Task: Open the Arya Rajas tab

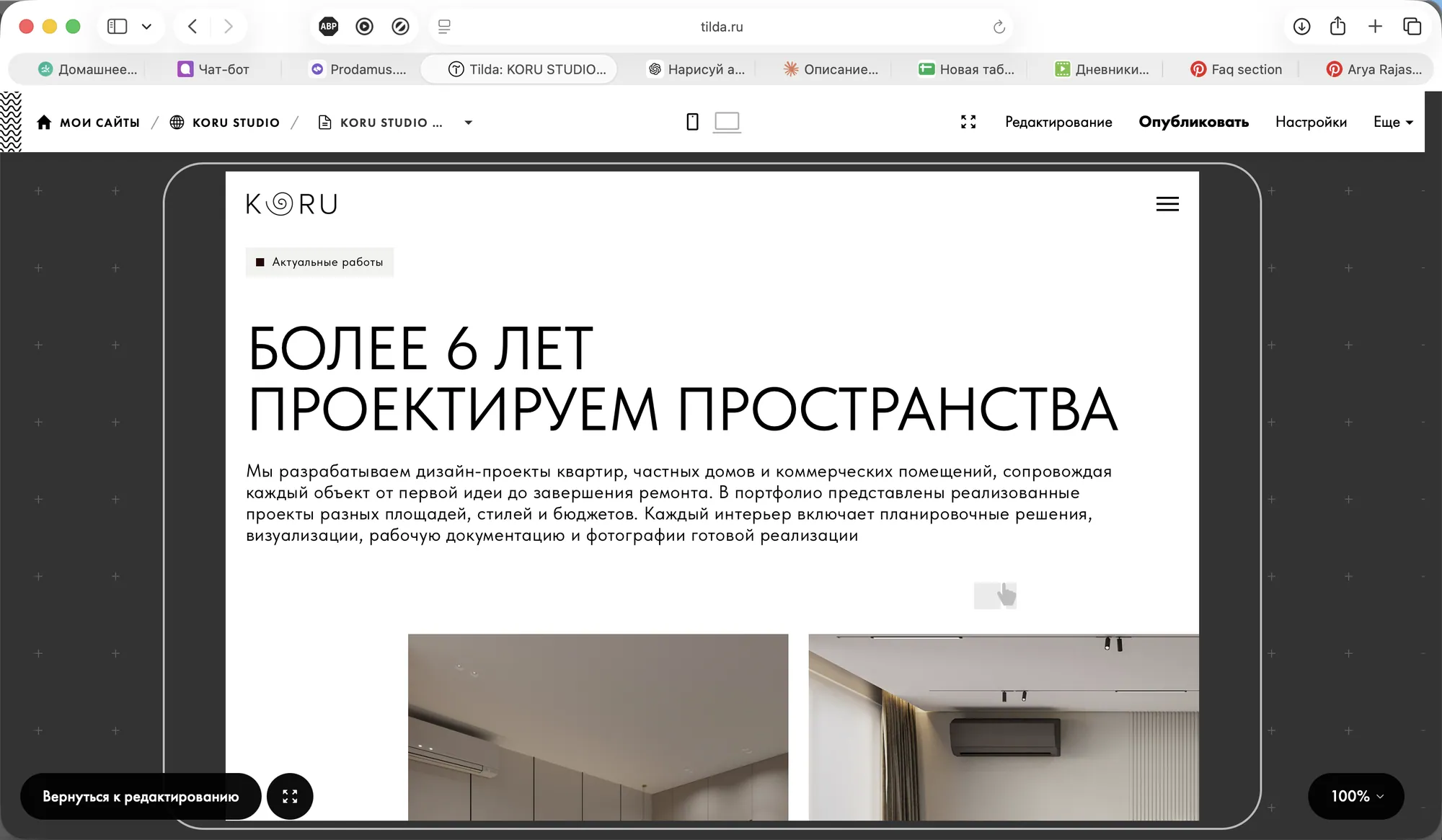Action: click(1374, 69)
